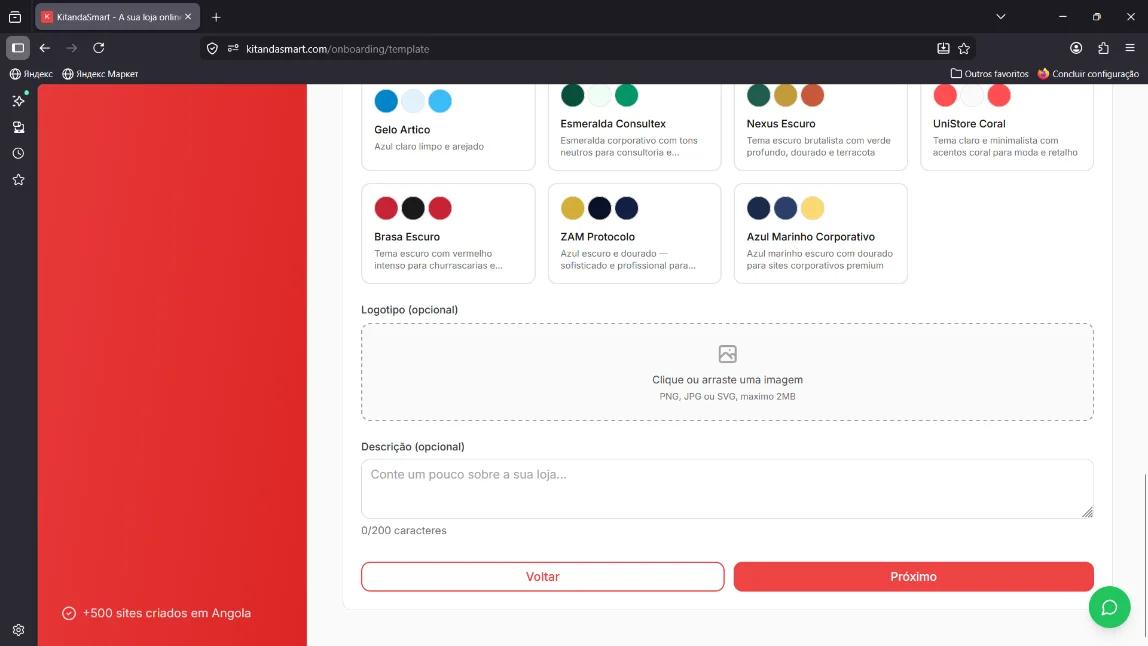
Task: Click the logo upload drop zone
Action: click(x=727, y=372)
